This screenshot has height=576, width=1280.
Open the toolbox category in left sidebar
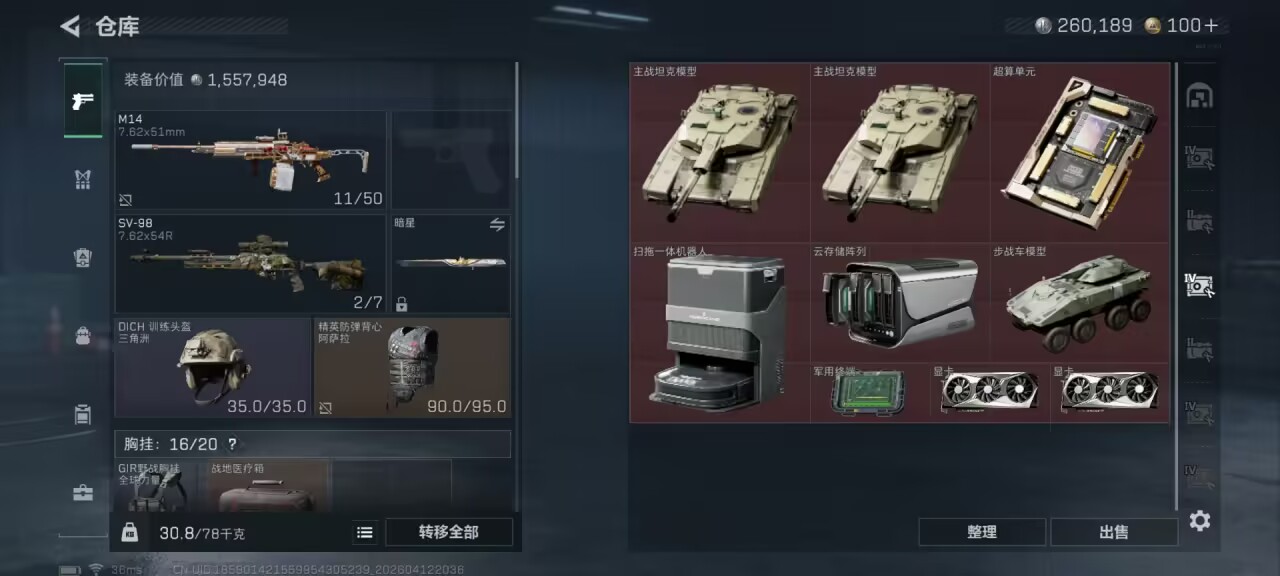tap(83, 493)
